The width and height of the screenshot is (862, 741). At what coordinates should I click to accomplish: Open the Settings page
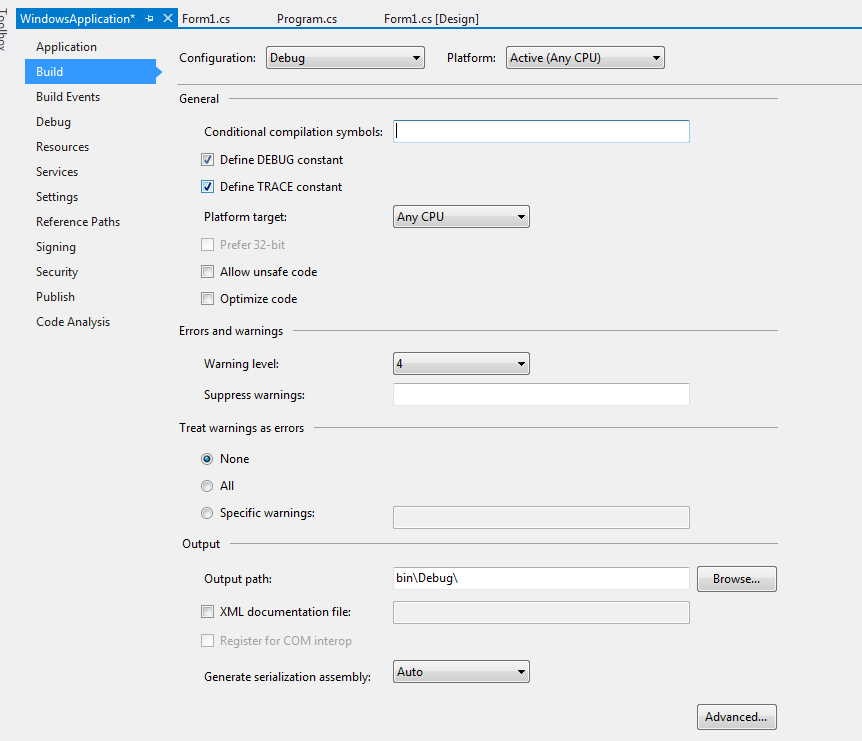(57, 197)
